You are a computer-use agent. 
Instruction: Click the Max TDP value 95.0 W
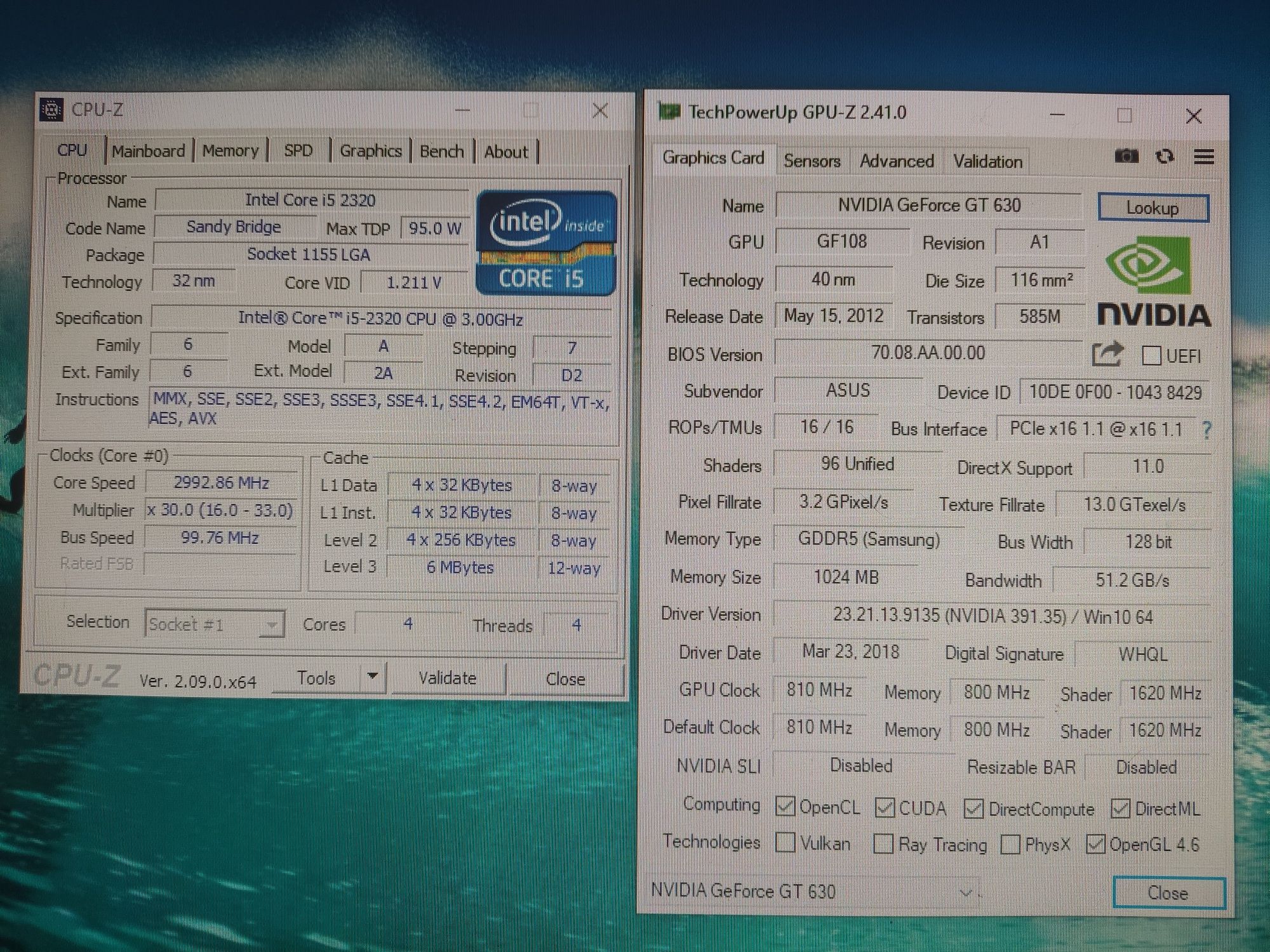[x=435, y=228]
